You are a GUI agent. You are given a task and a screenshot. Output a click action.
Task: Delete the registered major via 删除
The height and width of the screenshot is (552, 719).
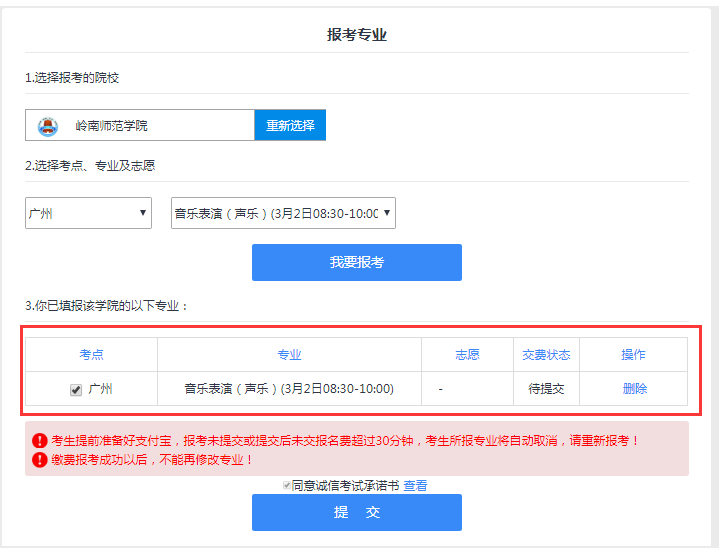pyautogui.click(x=634, y=389)
